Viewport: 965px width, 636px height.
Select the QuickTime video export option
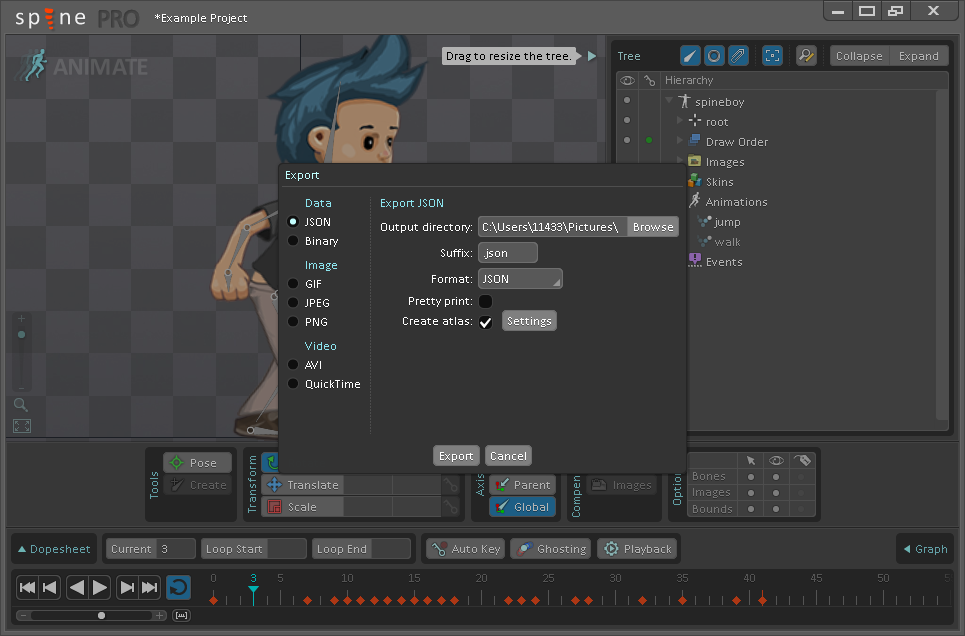click(293, 384)
